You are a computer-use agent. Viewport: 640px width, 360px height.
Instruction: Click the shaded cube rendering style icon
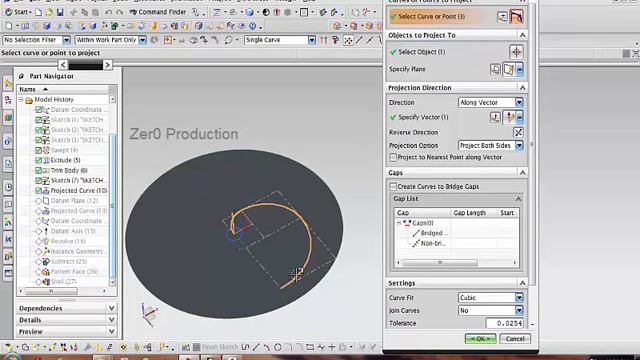[249, 12]
